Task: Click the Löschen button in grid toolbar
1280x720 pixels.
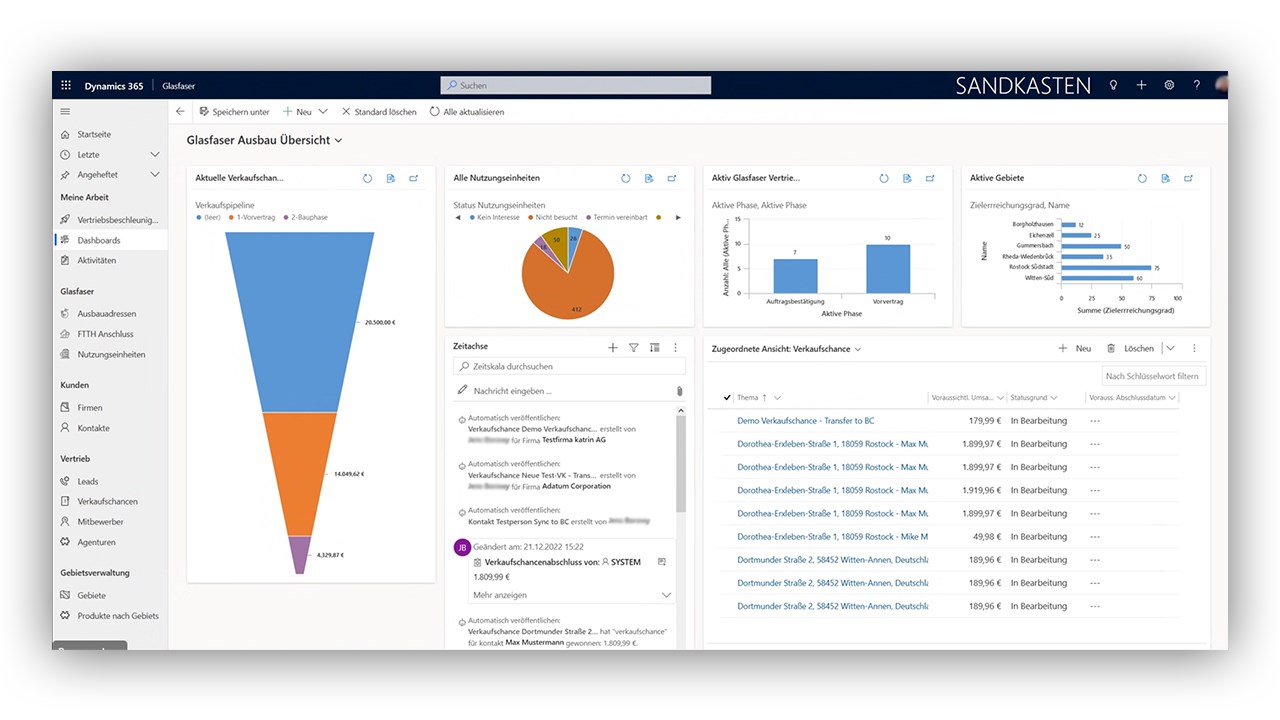Action: tap(1130, 348)
